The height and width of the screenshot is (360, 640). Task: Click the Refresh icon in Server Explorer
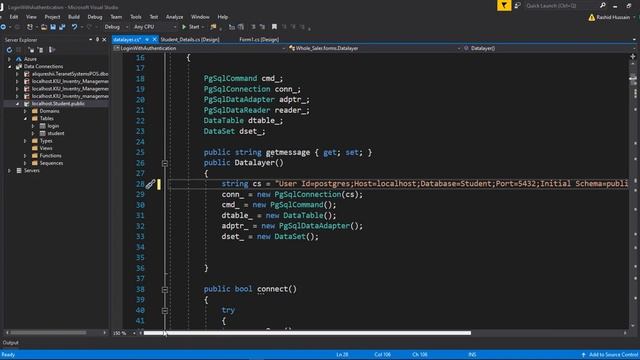click(9, 50)
